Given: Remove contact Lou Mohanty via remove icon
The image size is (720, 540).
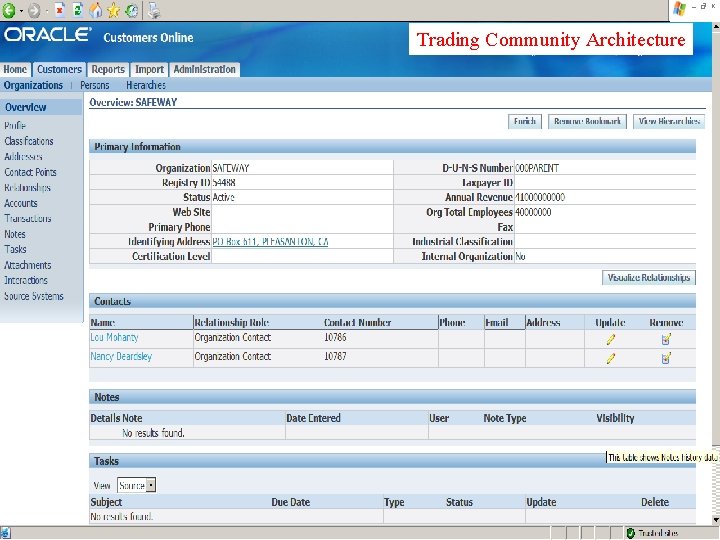Looking at the screenshot, I should point(666,339).
